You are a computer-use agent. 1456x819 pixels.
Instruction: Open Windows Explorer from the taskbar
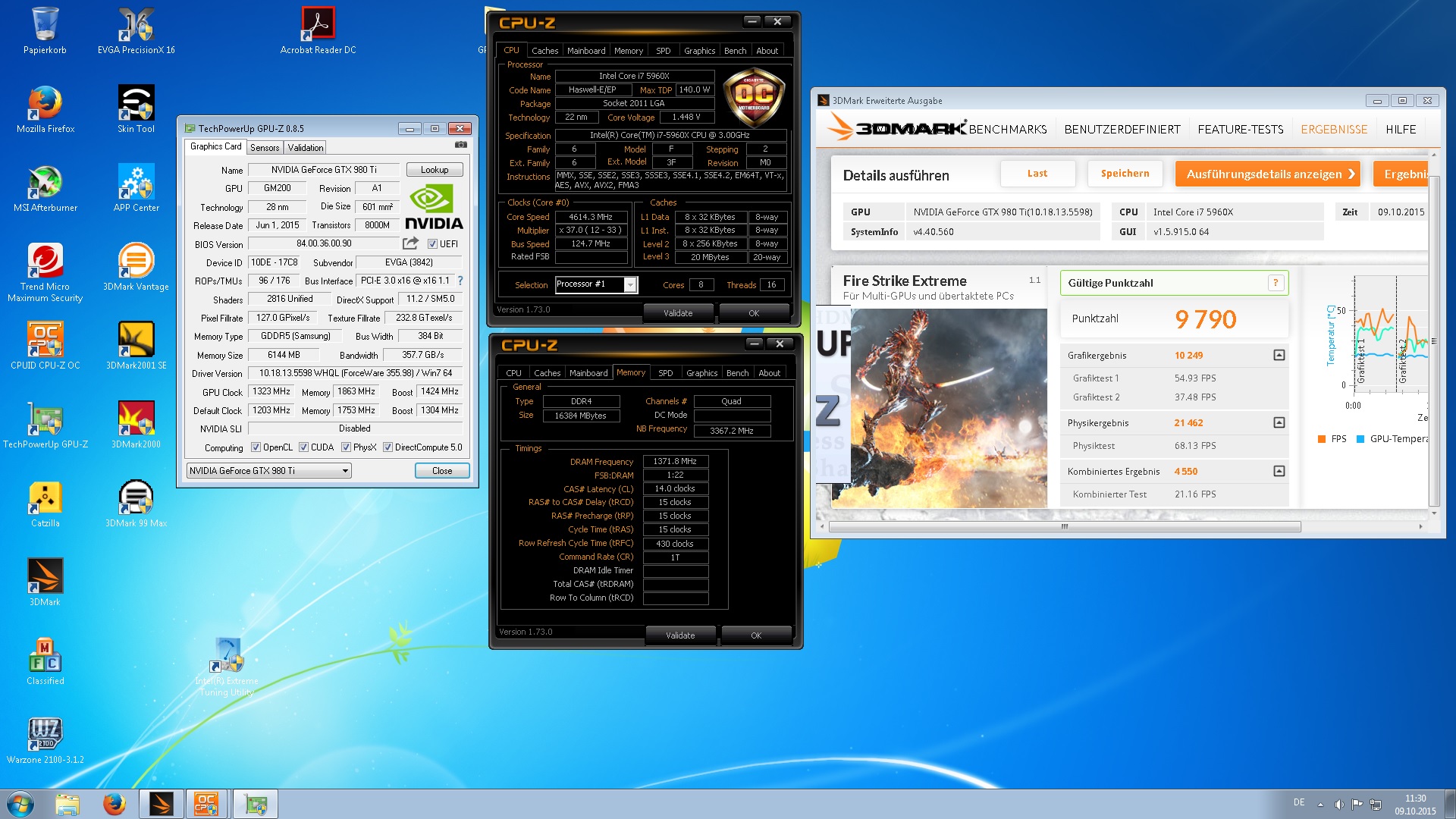tap(67, 804)
